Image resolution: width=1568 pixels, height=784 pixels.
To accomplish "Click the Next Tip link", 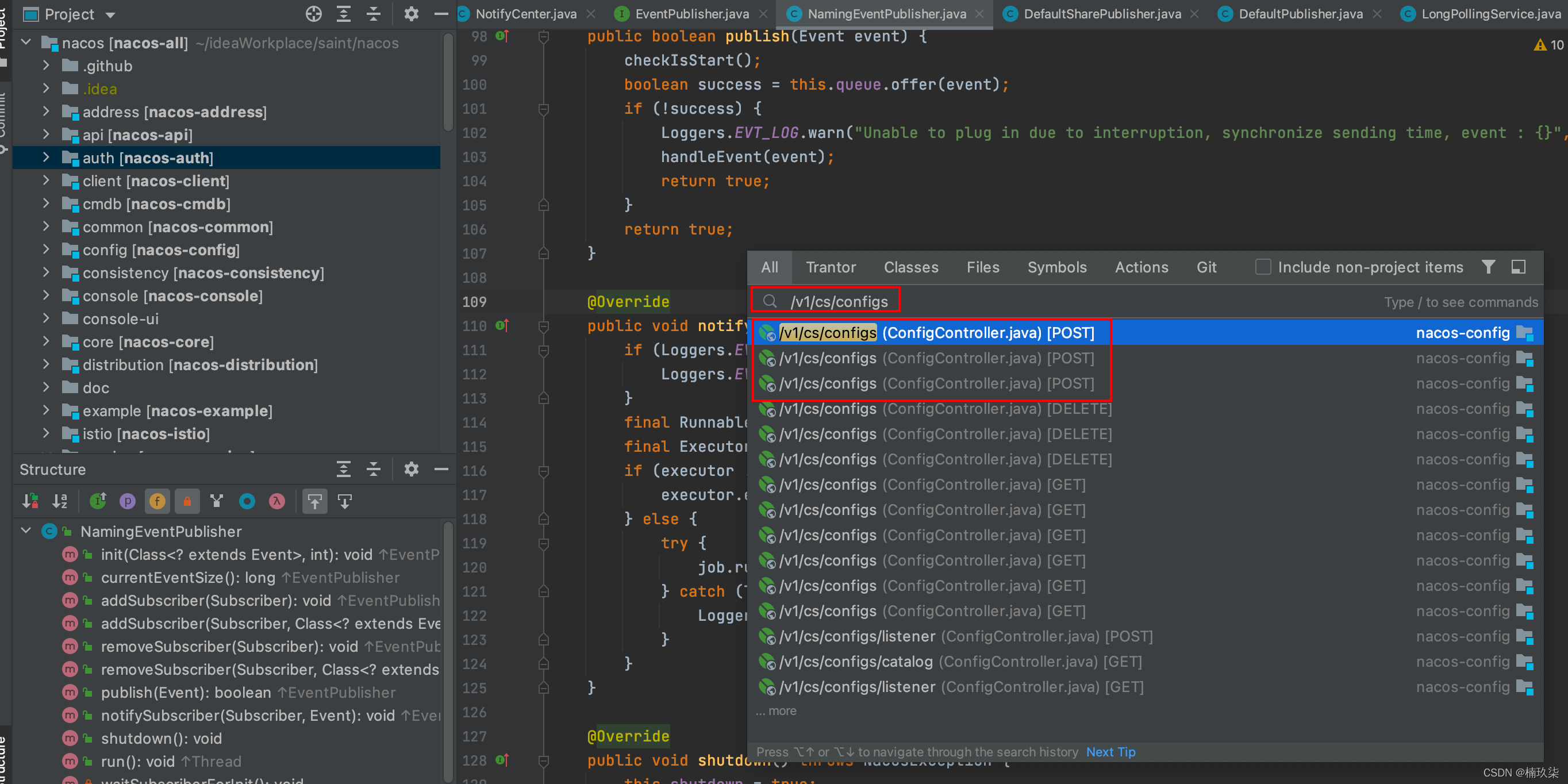I will click(1110, 752).
